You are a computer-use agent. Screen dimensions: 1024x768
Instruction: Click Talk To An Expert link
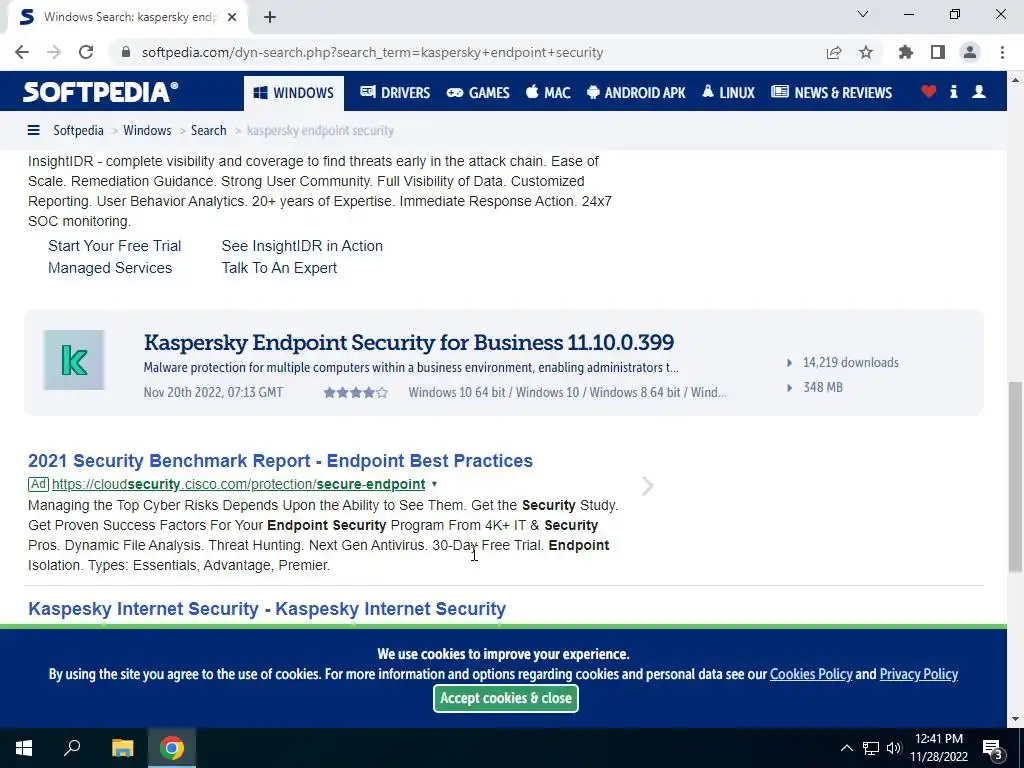coord(279,268)
